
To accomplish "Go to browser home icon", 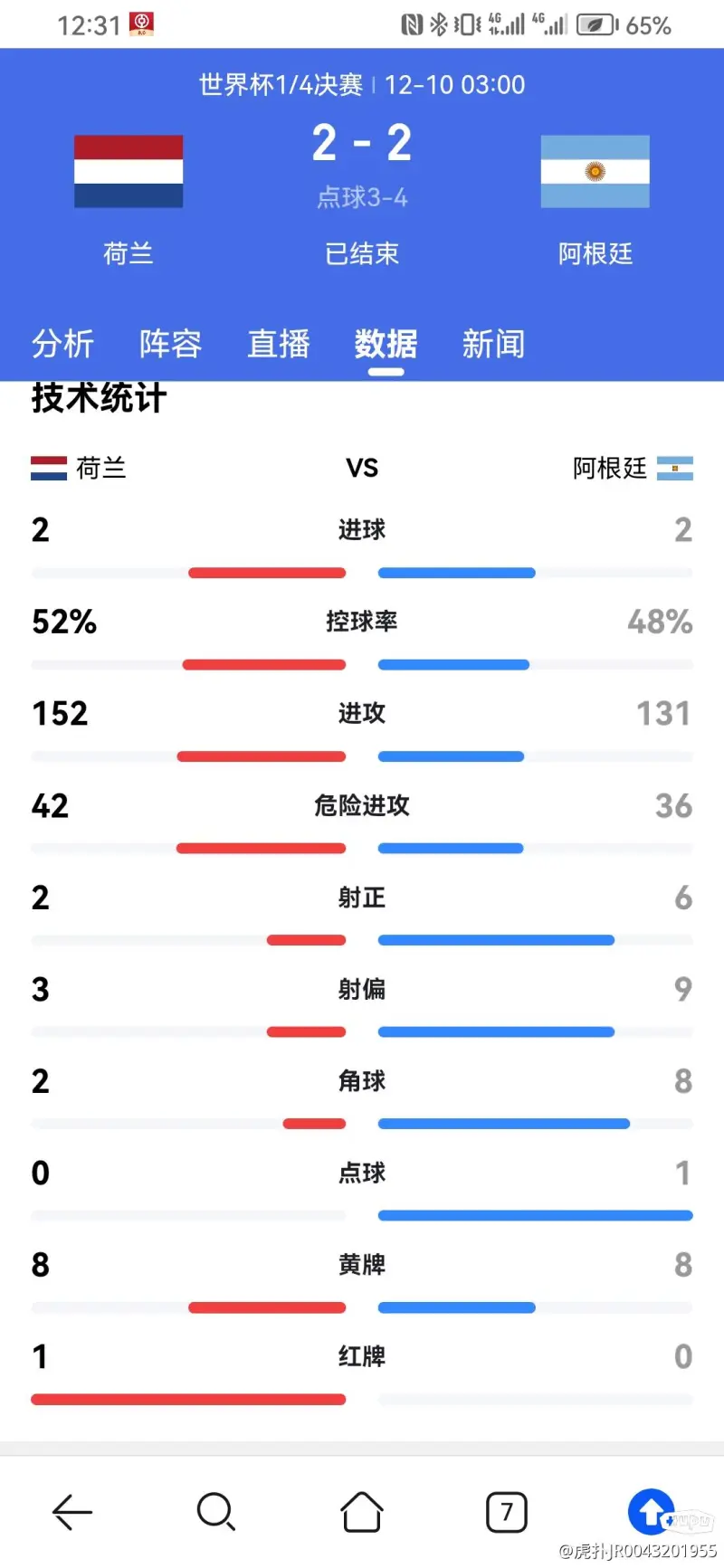I will coord(362,1511).
